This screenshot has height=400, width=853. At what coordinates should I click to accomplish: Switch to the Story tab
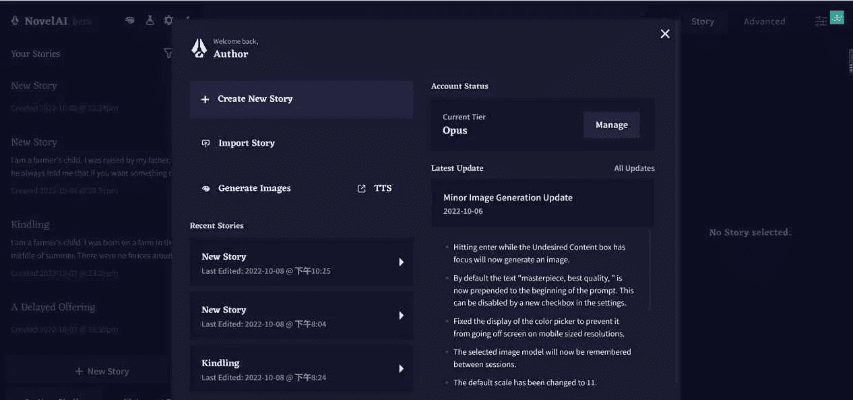point(702,21)
